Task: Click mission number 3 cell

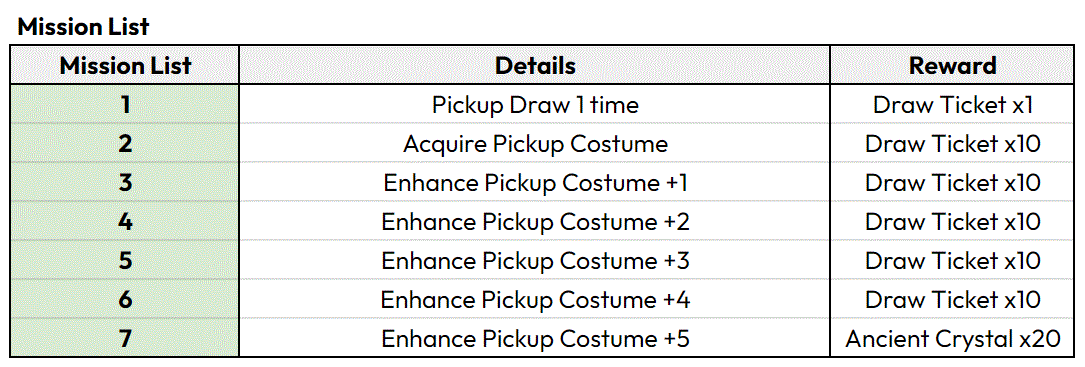Action: (x=125, y=183)
